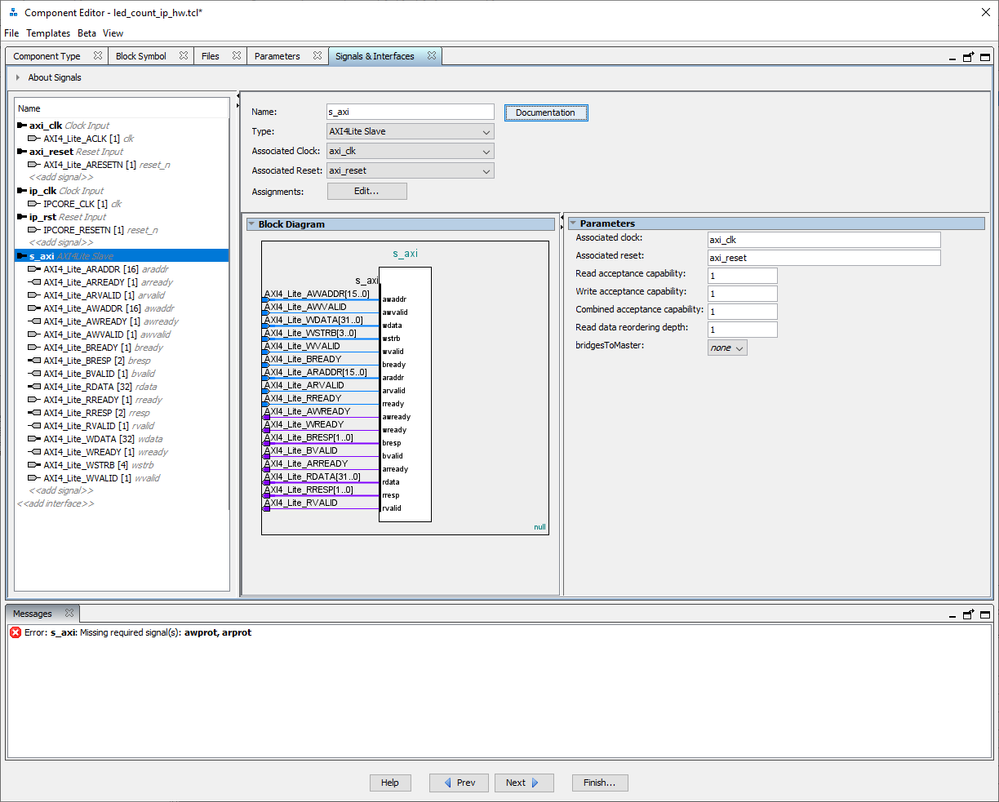Close the Messages panel tab
This screenshot has width=999, height=802.
(70, 614)
